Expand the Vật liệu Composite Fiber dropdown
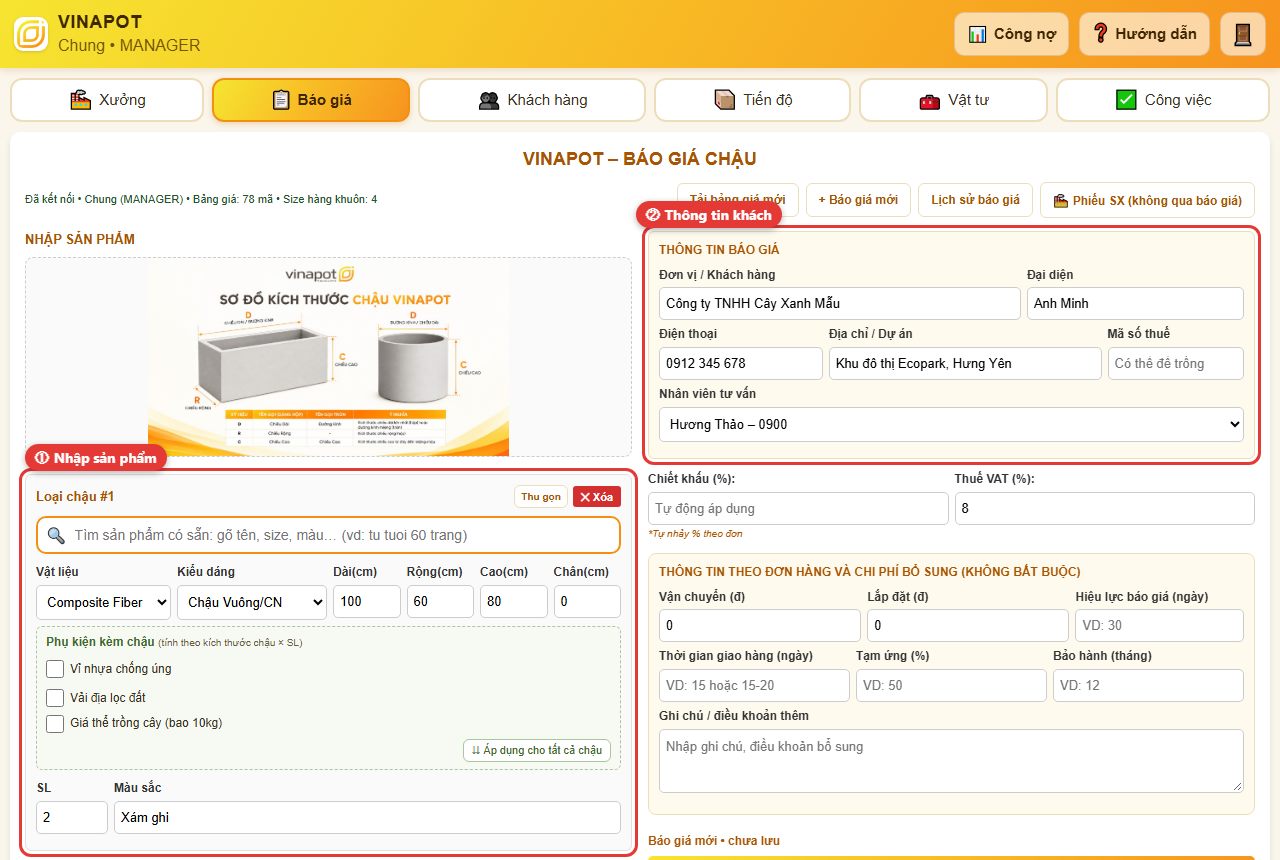 point(103,602)
